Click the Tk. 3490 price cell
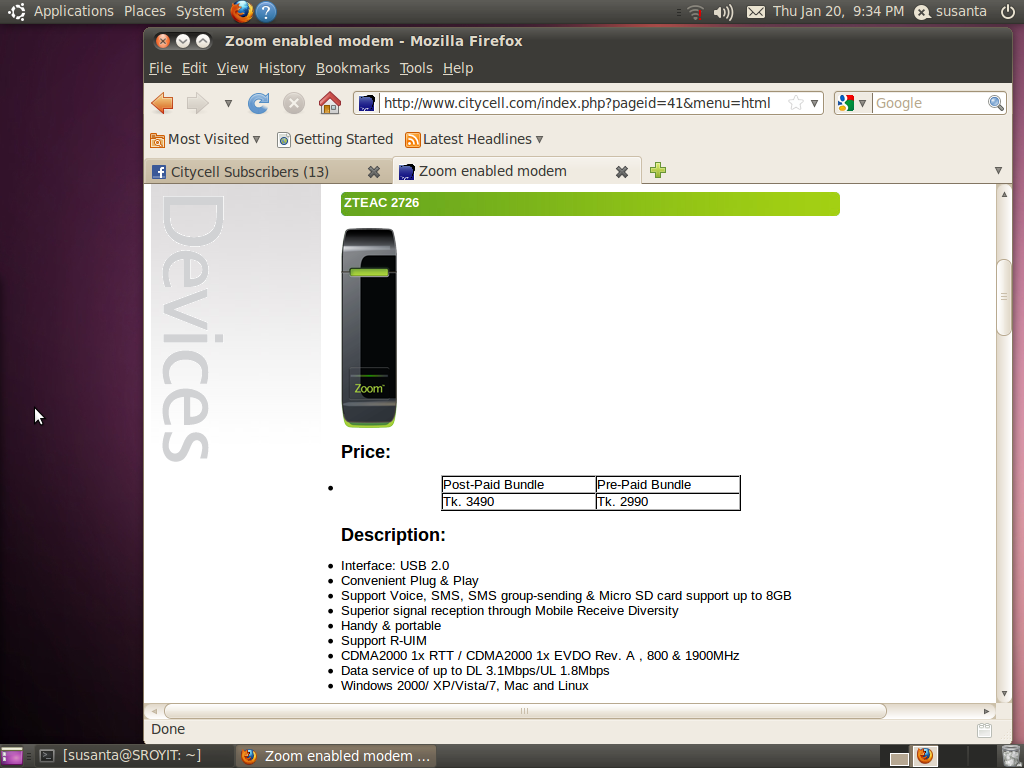1024x768 pixels. tap(519, 502)
